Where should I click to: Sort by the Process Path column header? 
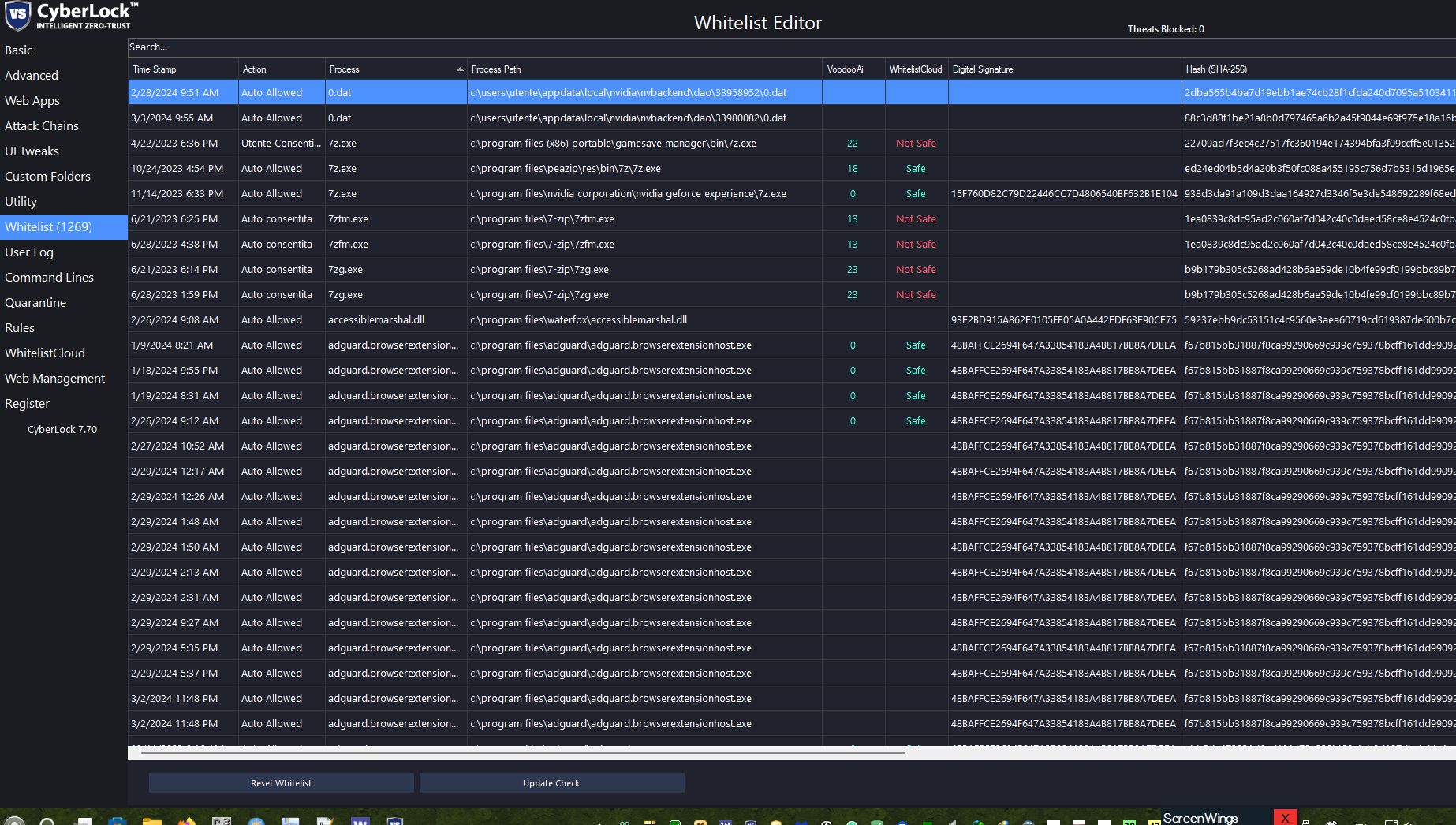pyautogui.click(x=644, y=69)
